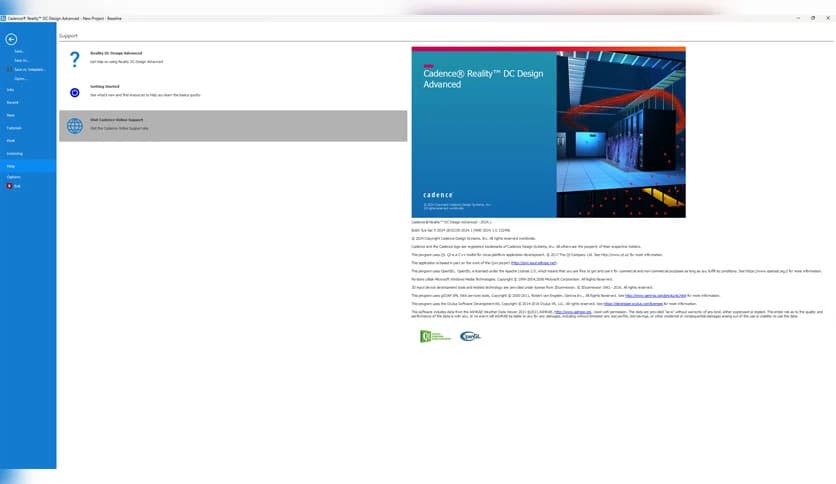Select the Help page in the sidebar
Screen dimensions: 836x484
[x=28, y=166]
